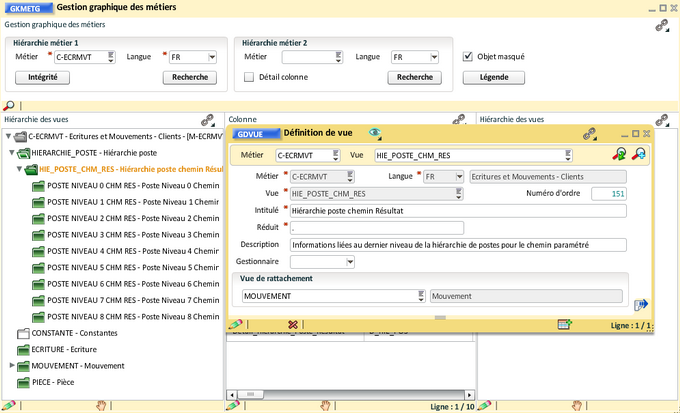
Task: Click the Intitulé text field
Action: coord(457,211)
